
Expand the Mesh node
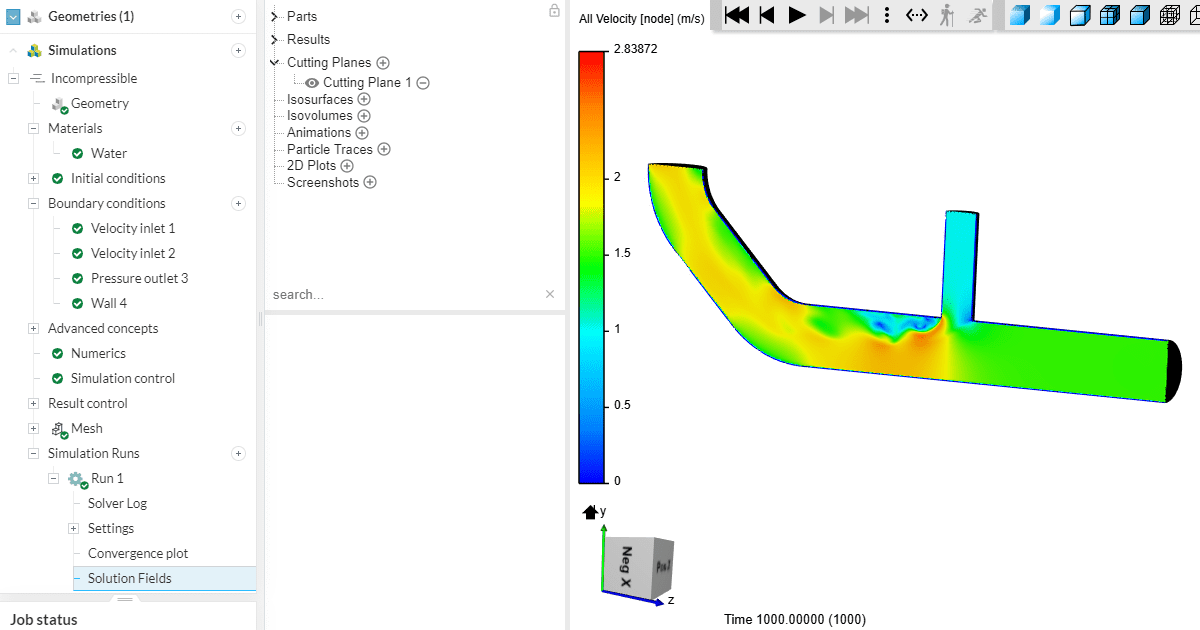(33, 428)
